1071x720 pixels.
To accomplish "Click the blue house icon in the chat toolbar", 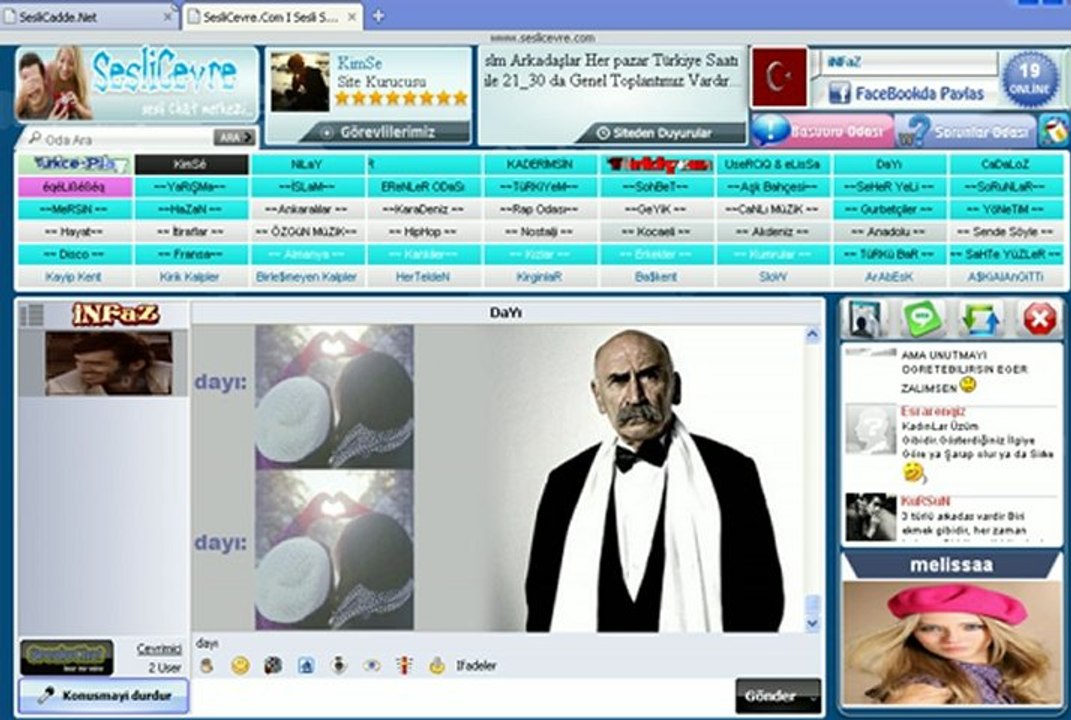I will 306,665.
